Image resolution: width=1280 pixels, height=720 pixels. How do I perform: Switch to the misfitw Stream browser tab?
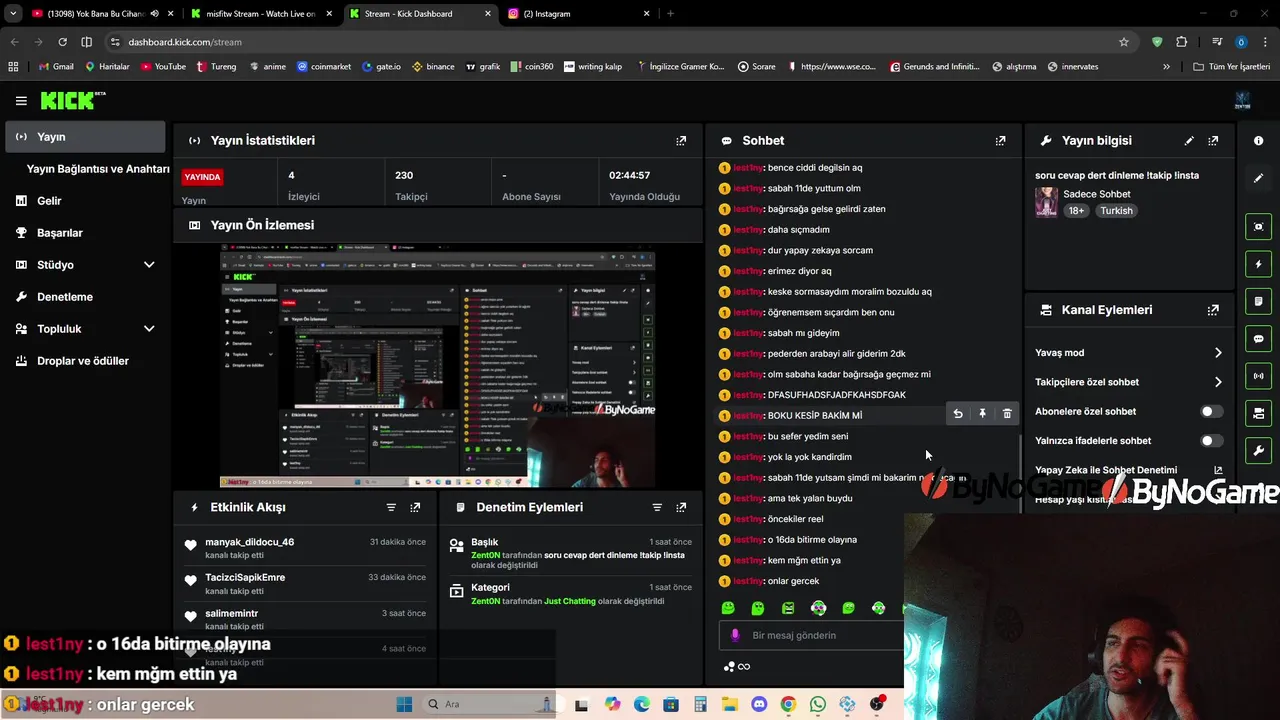(259, 14)
